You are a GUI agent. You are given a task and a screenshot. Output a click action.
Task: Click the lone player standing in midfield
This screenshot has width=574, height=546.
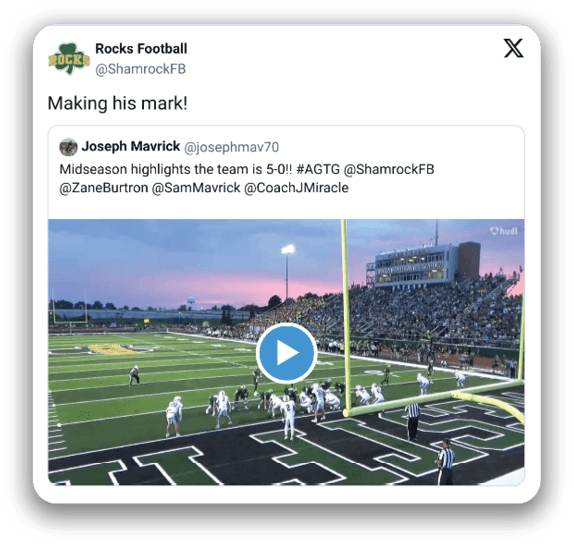click(134, 375)
